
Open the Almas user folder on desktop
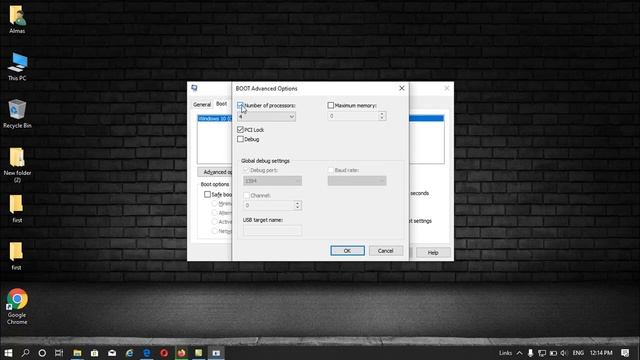click(17, 19)
